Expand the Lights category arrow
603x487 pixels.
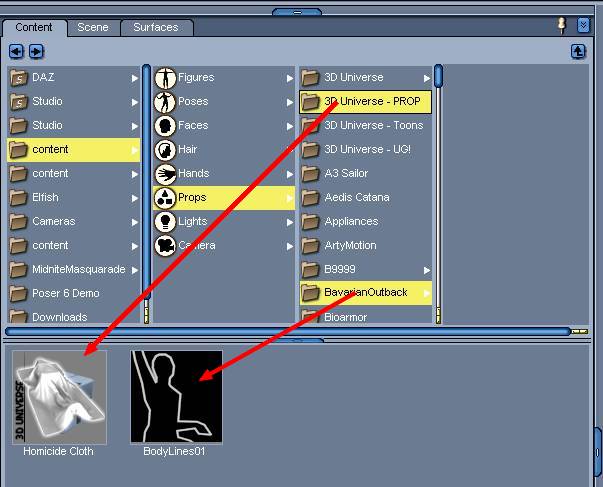pyautogui.click(x=290, y=222)
